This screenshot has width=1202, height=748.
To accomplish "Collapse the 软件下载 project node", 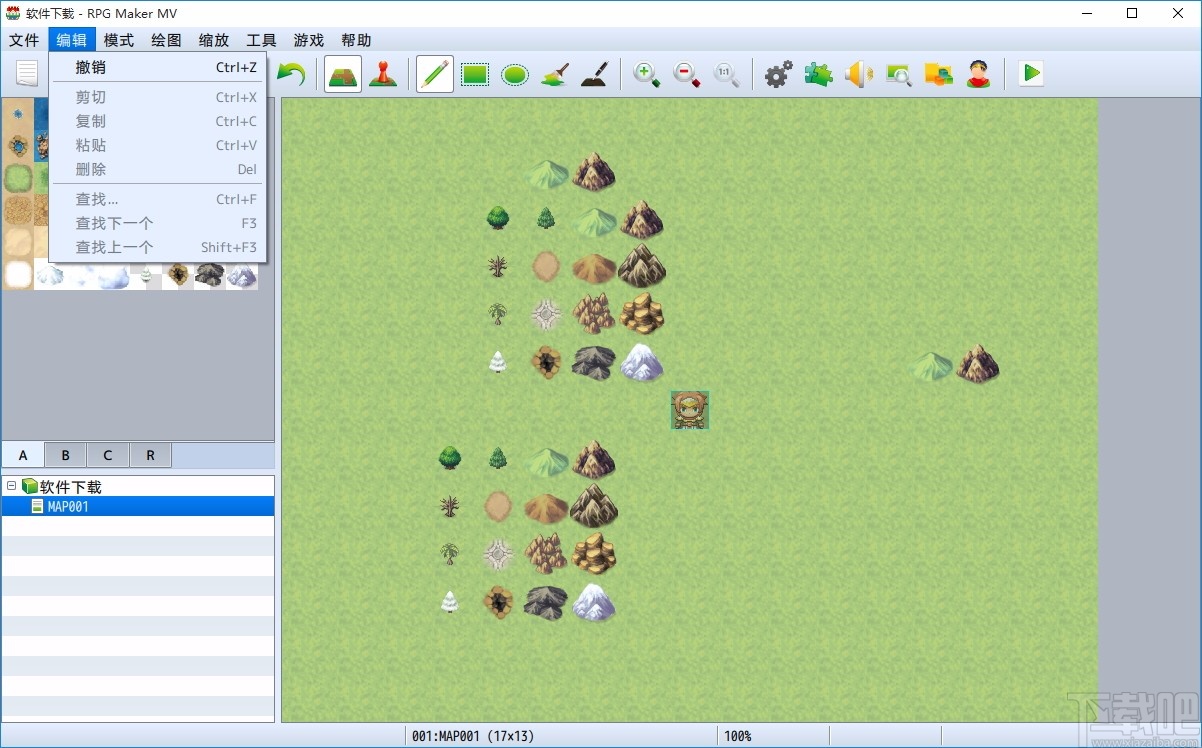I will (x=10, y=485).
